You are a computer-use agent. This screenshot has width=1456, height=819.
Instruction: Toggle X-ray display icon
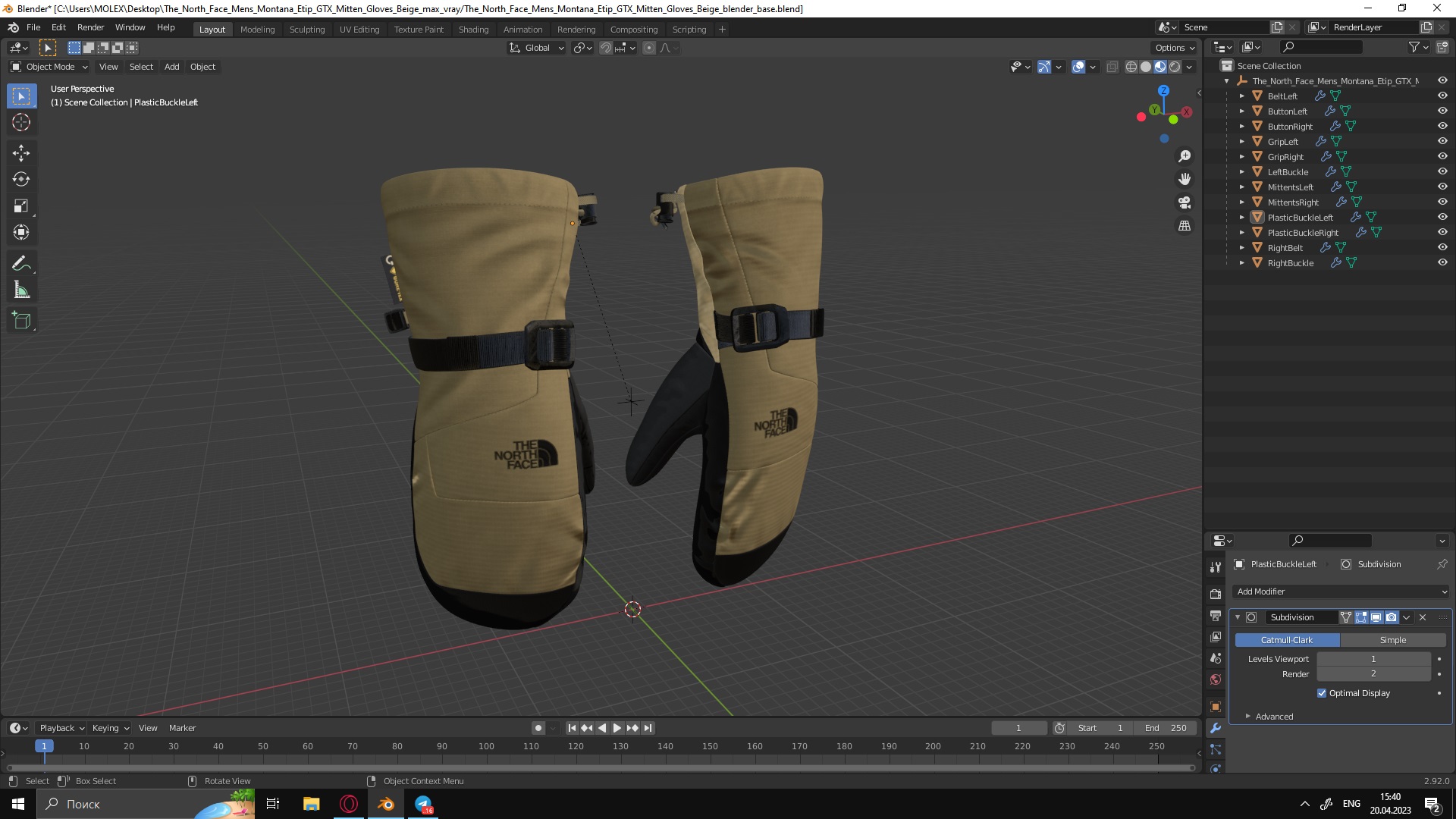[x=1112, y=67]
